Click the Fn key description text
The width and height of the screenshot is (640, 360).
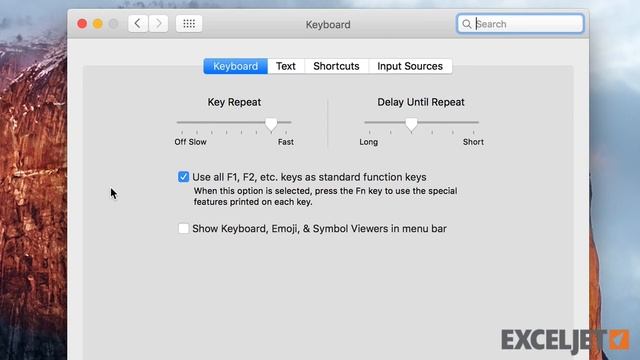(325, 196)
